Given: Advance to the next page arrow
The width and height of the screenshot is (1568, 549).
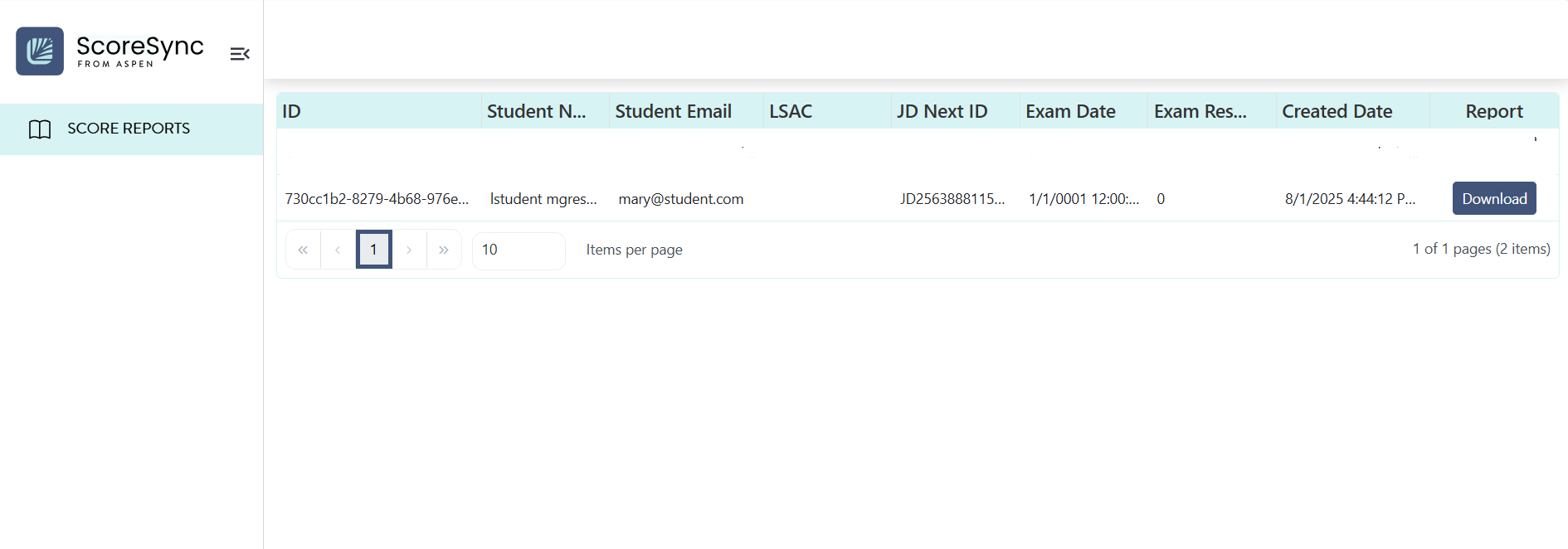Looking at the screenshot, I should tap(409, 250).
